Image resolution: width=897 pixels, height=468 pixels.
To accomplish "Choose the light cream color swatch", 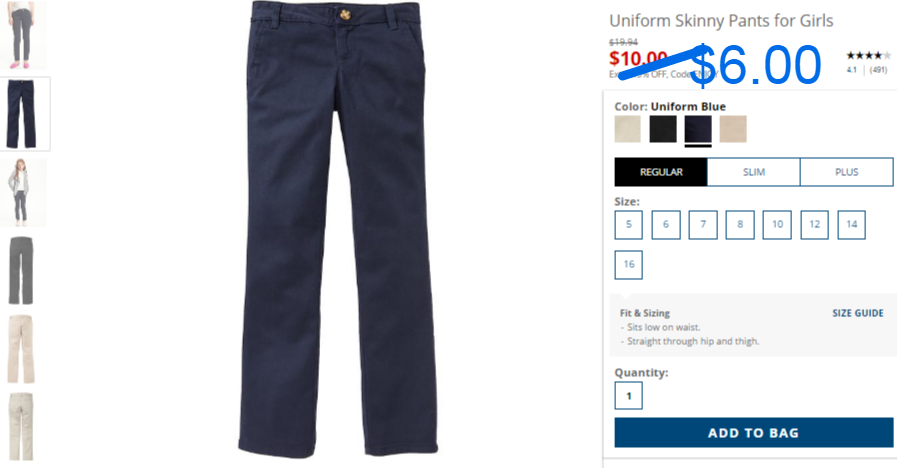I will pos(628,129).
